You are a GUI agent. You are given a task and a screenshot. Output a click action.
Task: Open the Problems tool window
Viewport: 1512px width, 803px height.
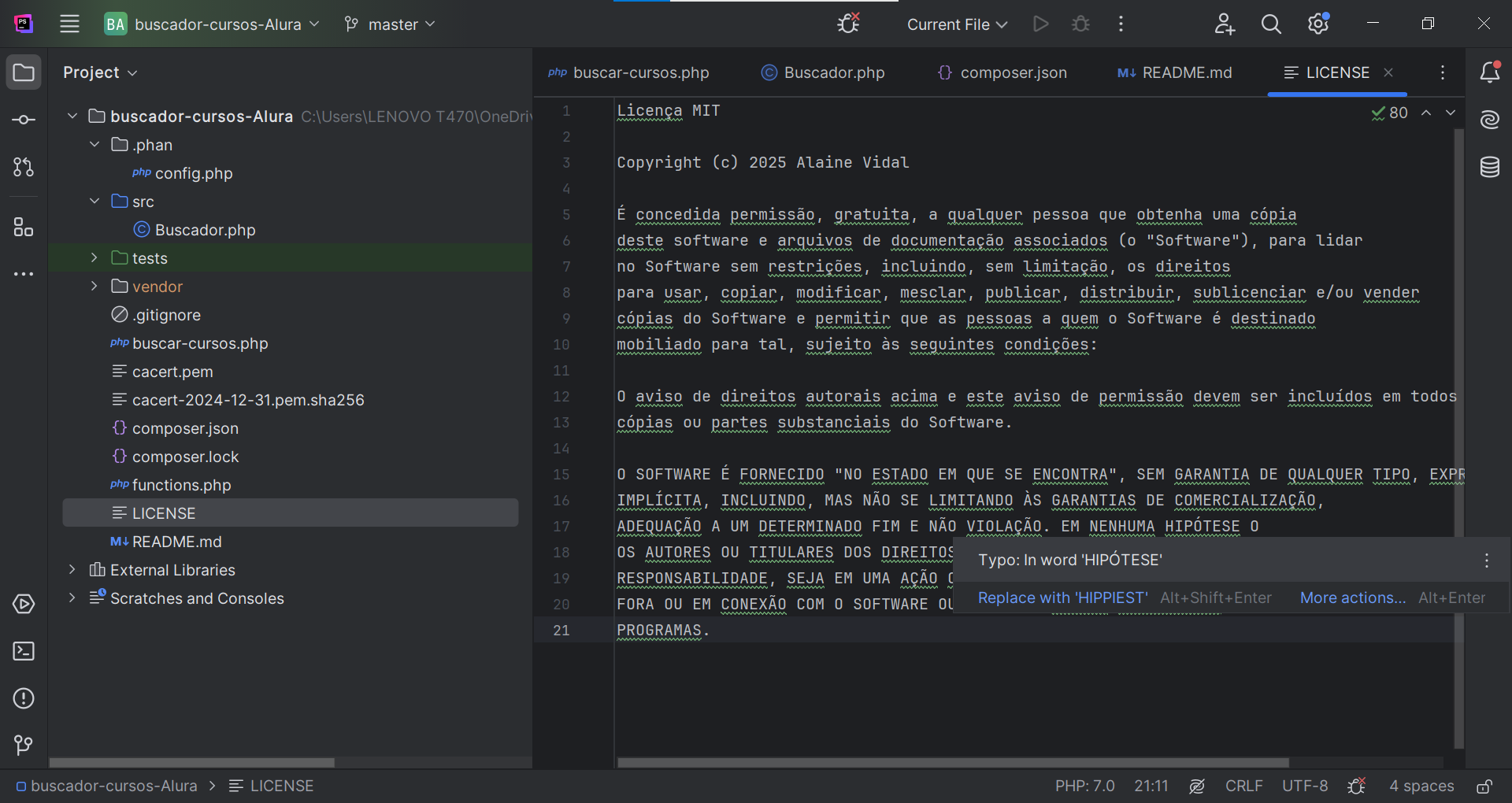click(x=24, y=698)
